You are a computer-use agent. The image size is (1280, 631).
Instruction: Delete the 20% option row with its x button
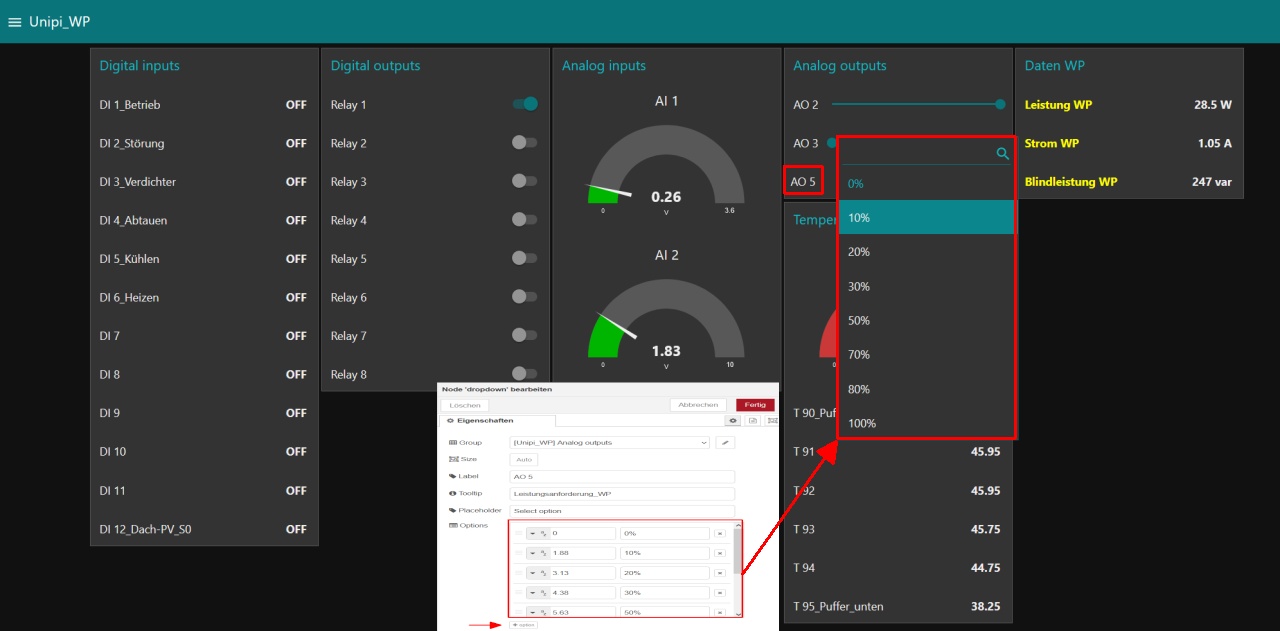[x=720, y=573]
